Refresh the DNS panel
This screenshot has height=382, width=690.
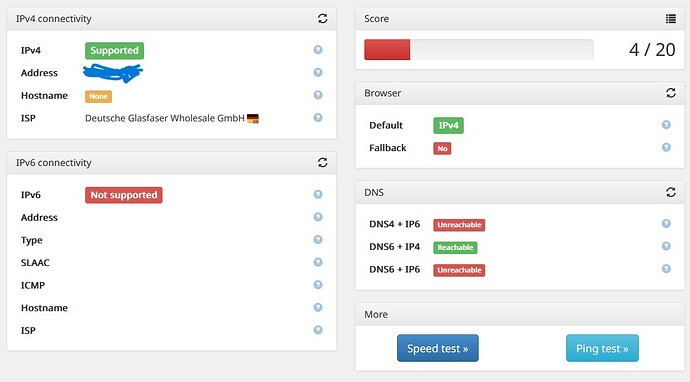[x=671, y=192]
